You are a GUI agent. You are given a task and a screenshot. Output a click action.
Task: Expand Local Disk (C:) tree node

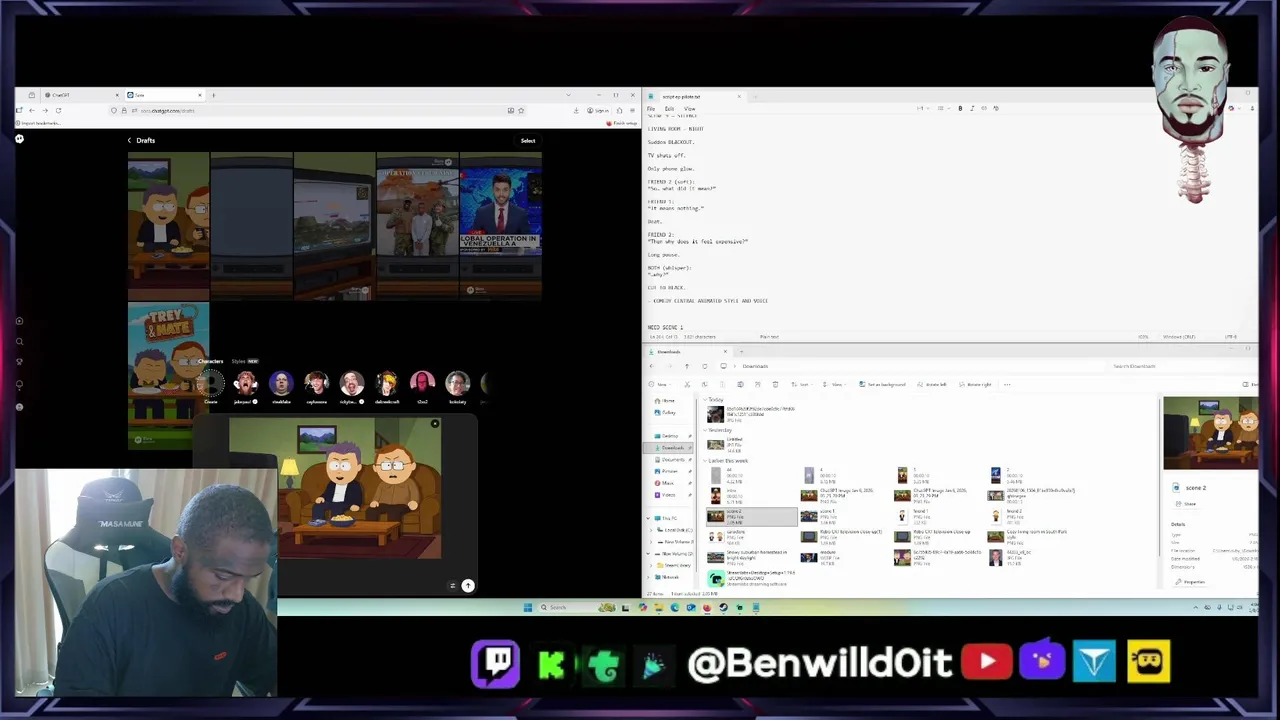point(651,530)
